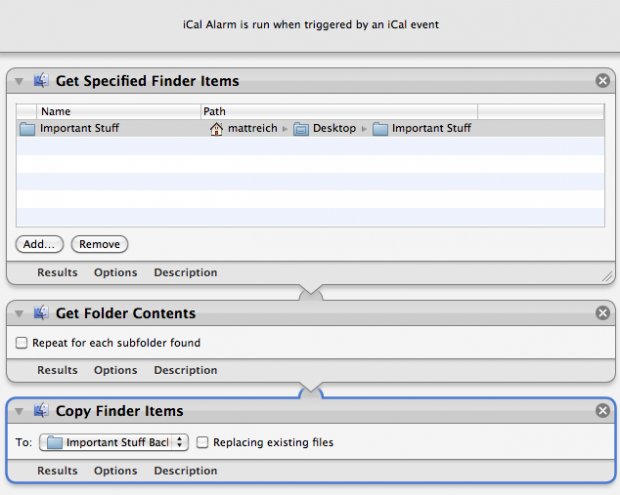
Task: Click Important Stuff at the end of the path
Action: coord(431,128)
